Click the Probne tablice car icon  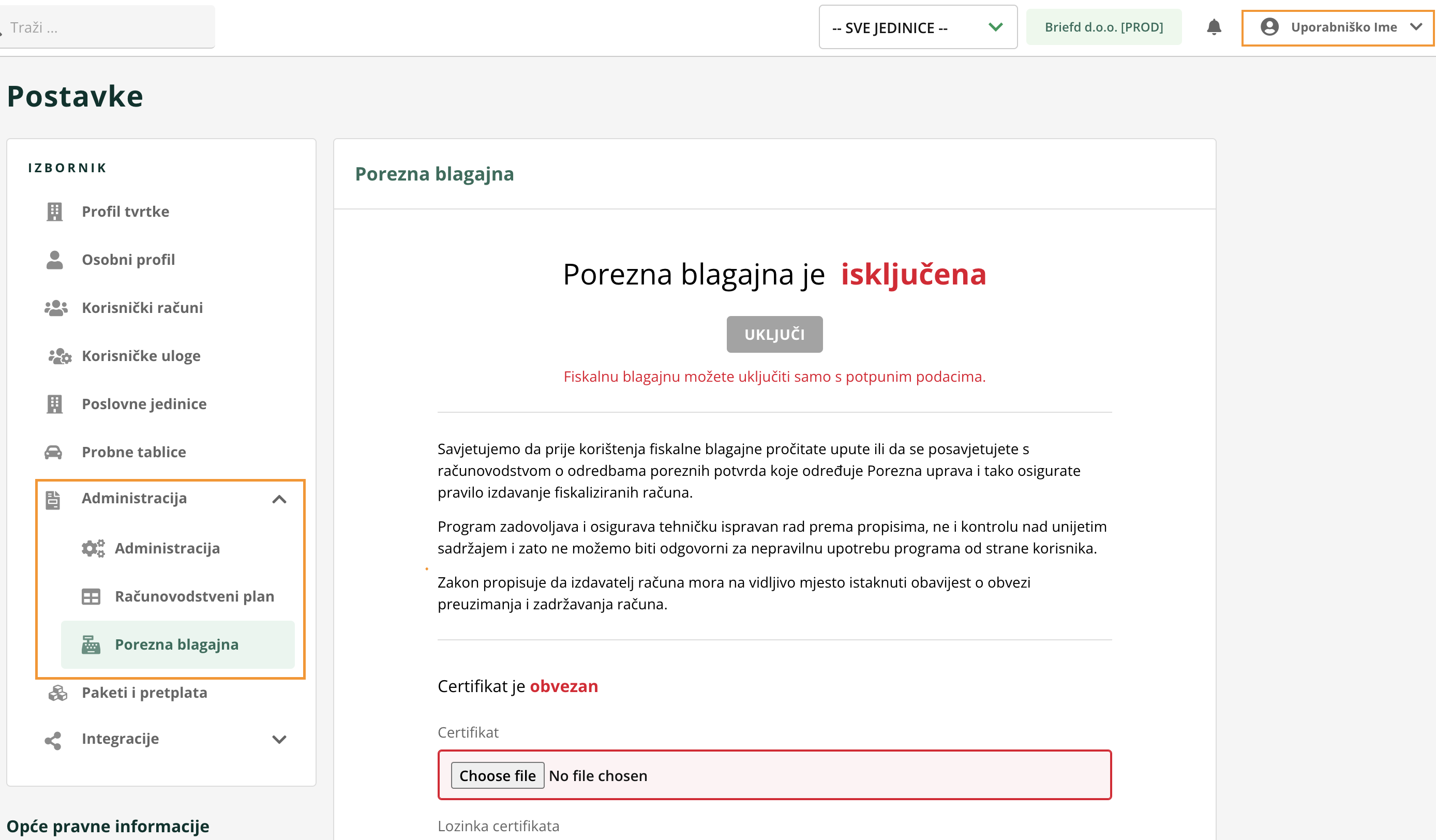tap(54, 452)
